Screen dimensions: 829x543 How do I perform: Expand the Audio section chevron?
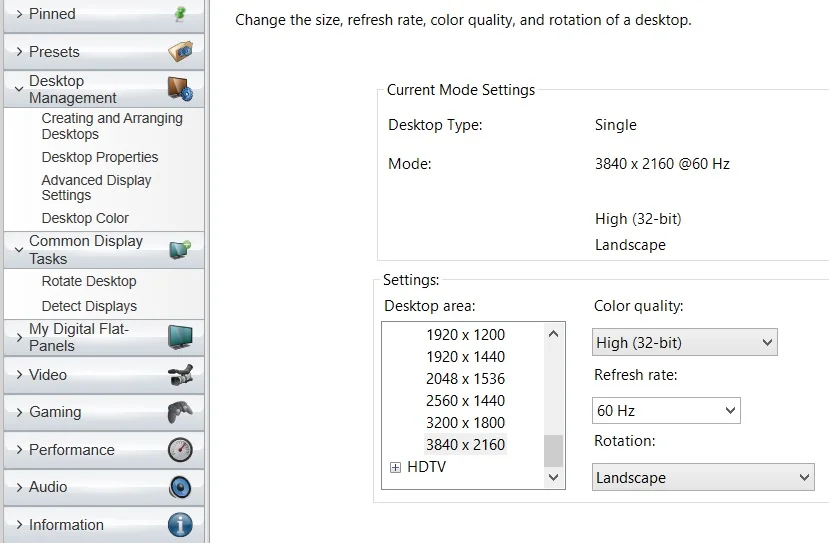(x=19, y=487)
